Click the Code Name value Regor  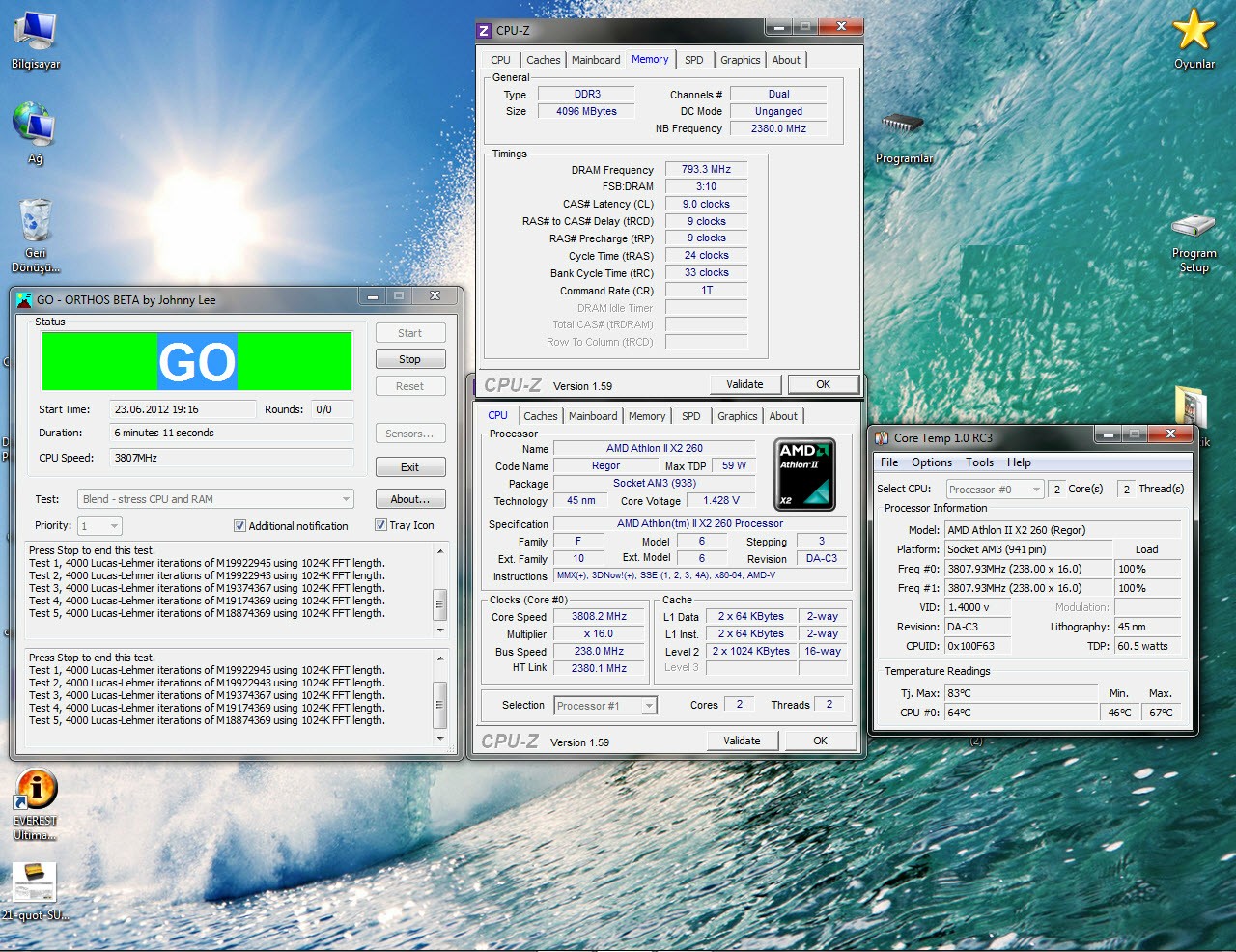point(605,465)
